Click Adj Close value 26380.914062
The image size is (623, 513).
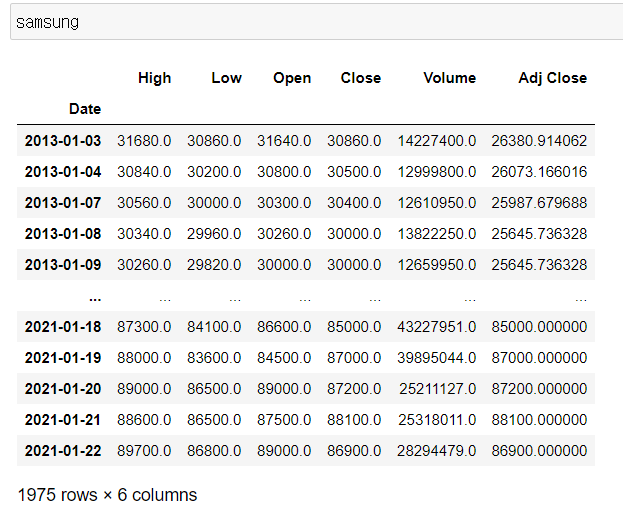coord(539,141)
